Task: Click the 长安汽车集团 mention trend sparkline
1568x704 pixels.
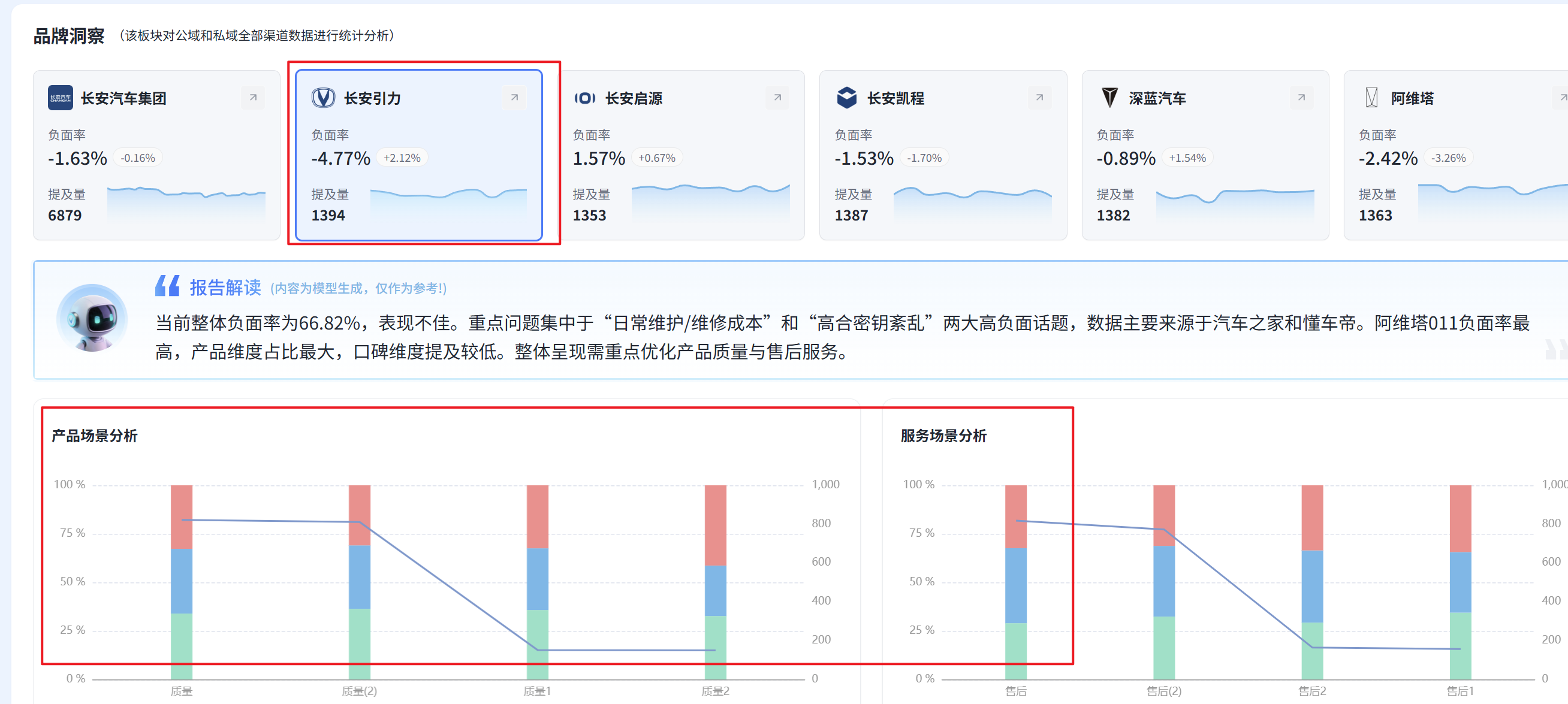Action: (x=186, y=204)
